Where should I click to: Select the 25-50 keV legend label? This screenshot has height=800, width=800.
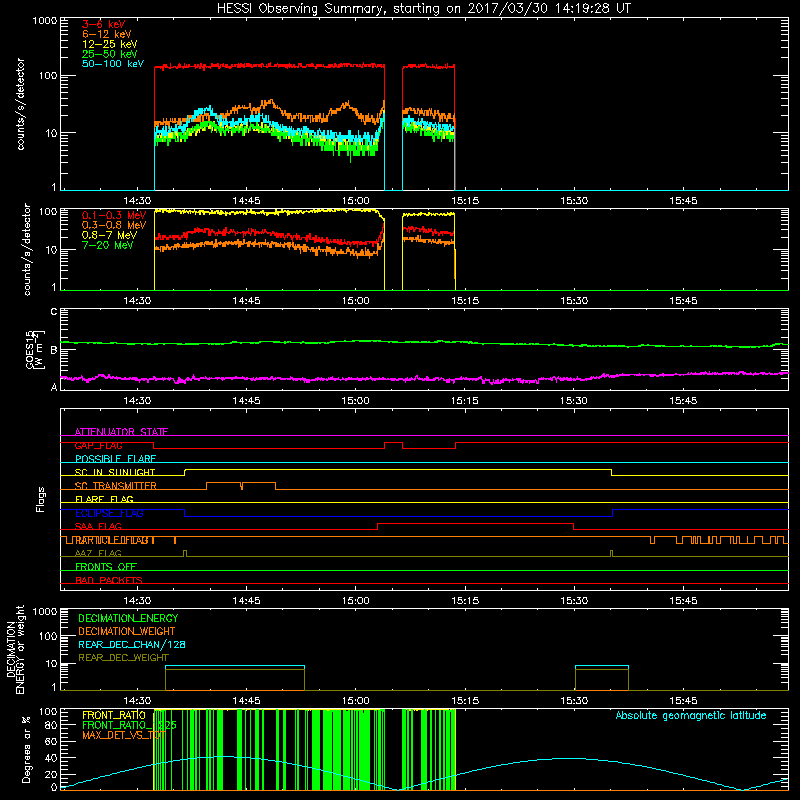pos(110,54)
